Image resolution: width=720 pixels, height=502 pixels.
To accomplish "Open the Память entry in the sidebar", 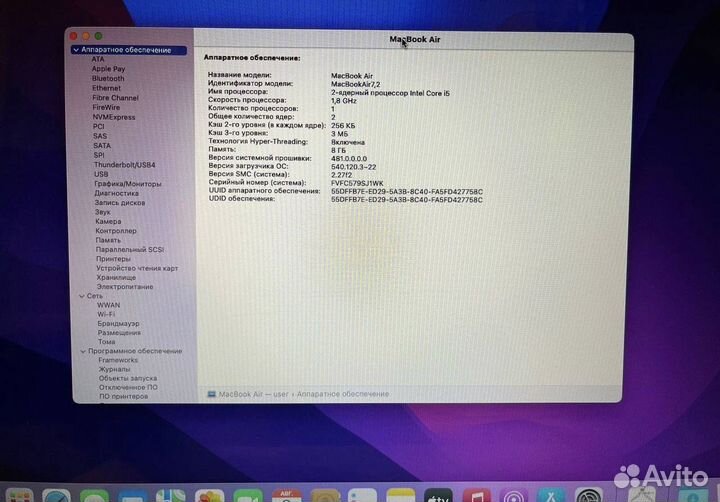I will point(108,240).
